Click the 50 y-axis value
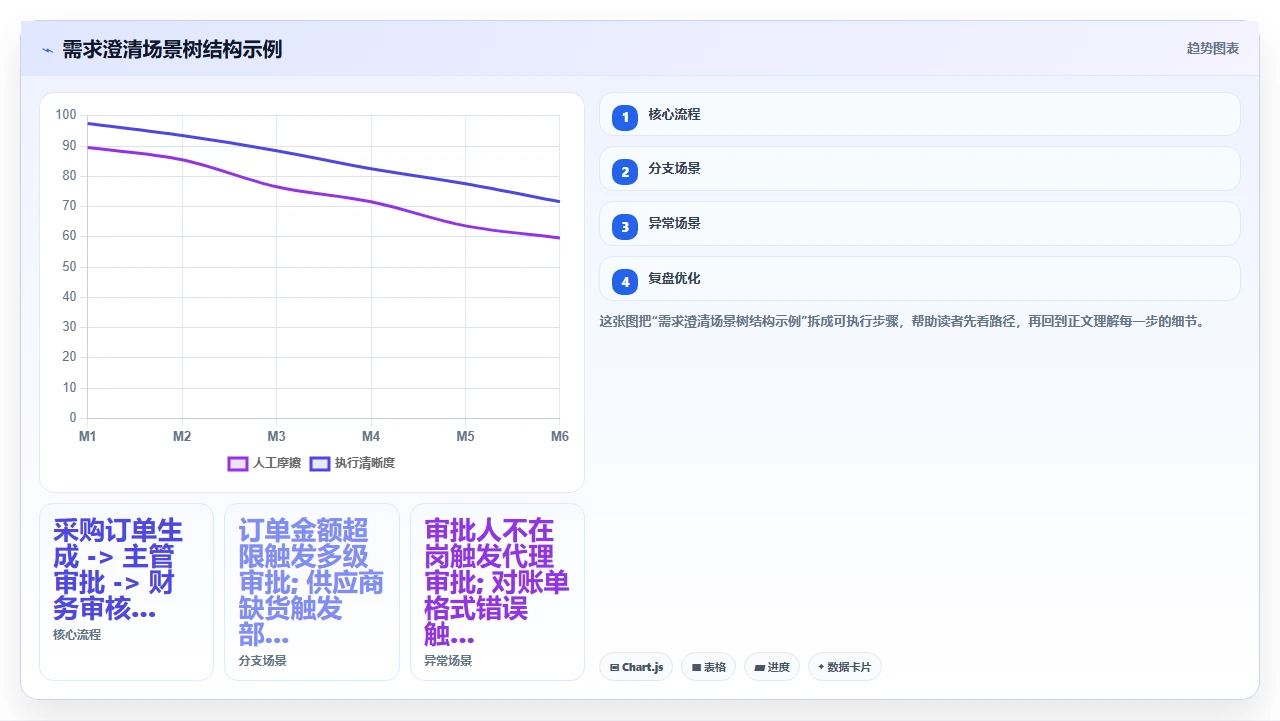The height and width of the screenshot is (721, 1280). point(69,266)
